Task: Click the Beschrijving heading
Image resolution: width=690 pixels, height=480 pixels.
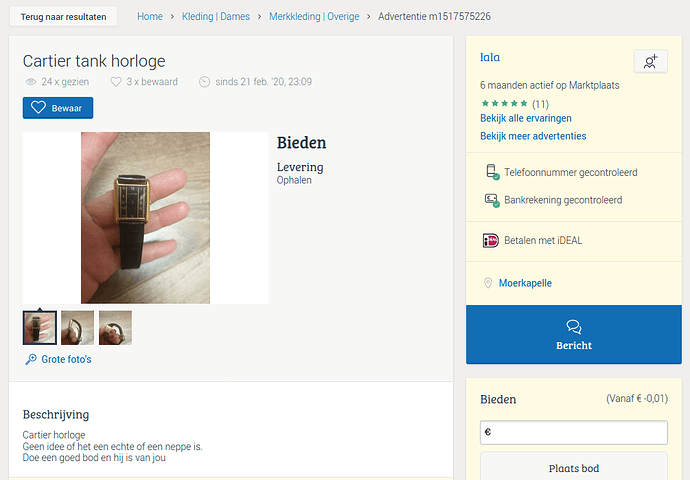Action: pyautogui.click(x=56, y=414)
